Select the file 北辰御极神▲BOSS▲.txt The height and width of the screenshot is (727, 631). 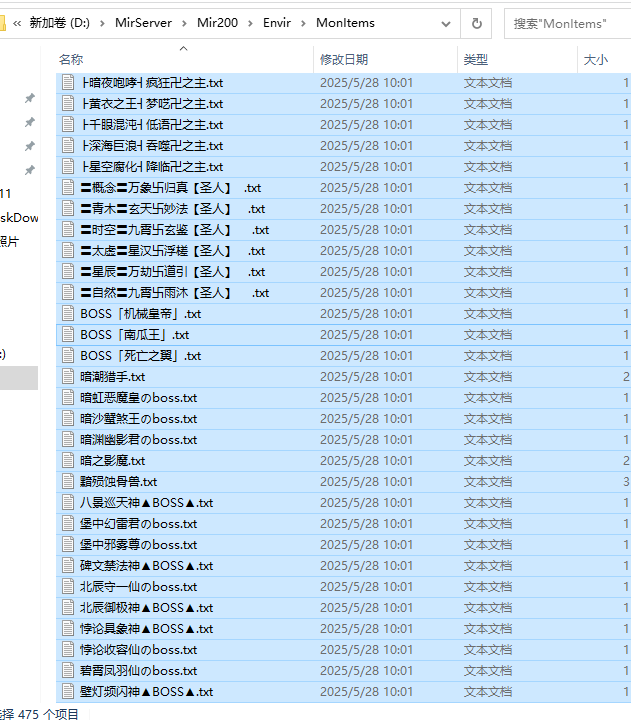[343, 607]
